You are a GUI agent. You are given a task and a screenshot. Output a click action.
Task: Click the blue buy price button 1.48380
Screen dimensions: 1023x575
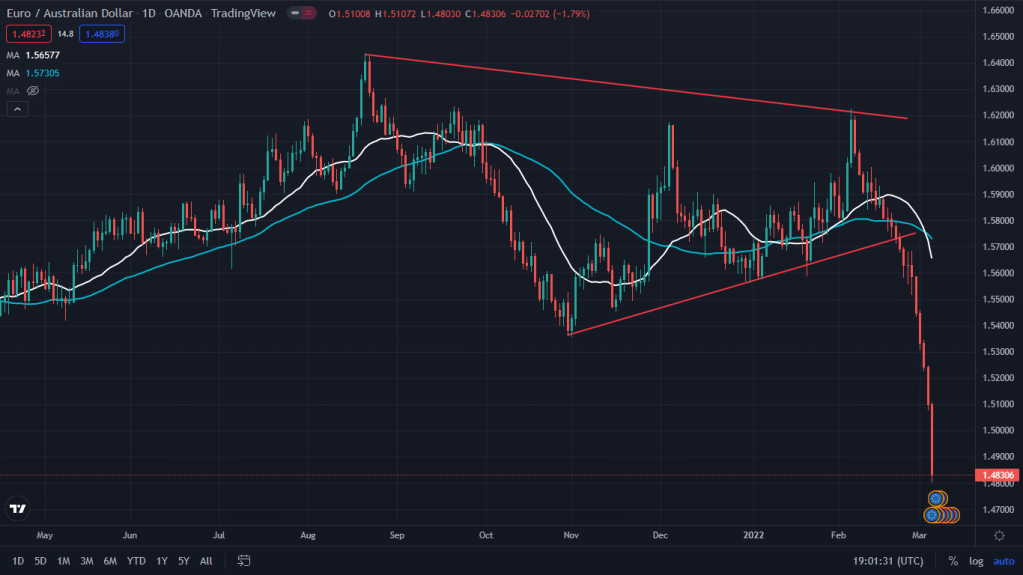pyautogui.click(x=103, y=33)
